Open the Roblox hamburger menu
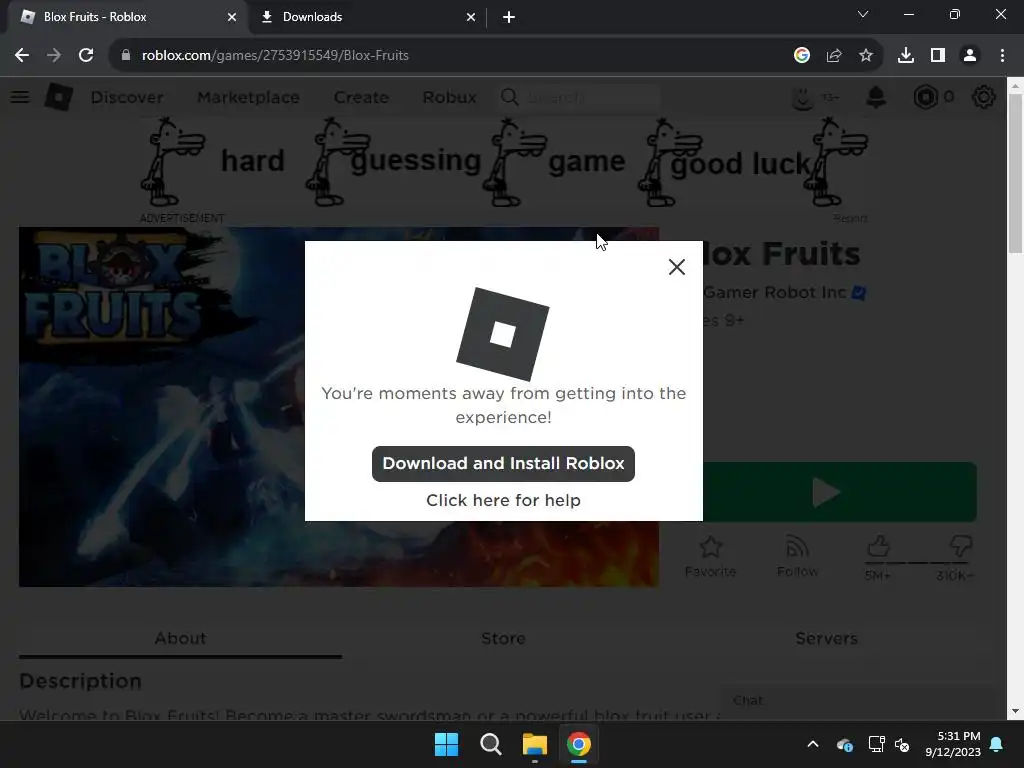Screen dimensions: 1024x768 [x=20, y=97]
